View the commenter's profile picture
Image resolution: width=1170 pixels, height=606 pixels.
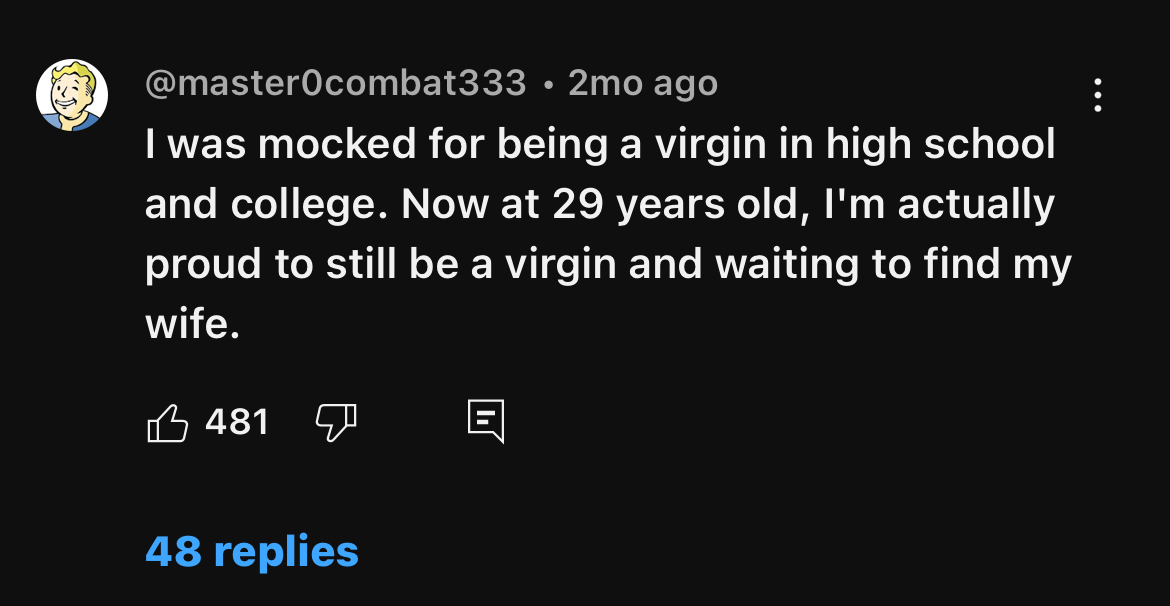coord(72,95)
